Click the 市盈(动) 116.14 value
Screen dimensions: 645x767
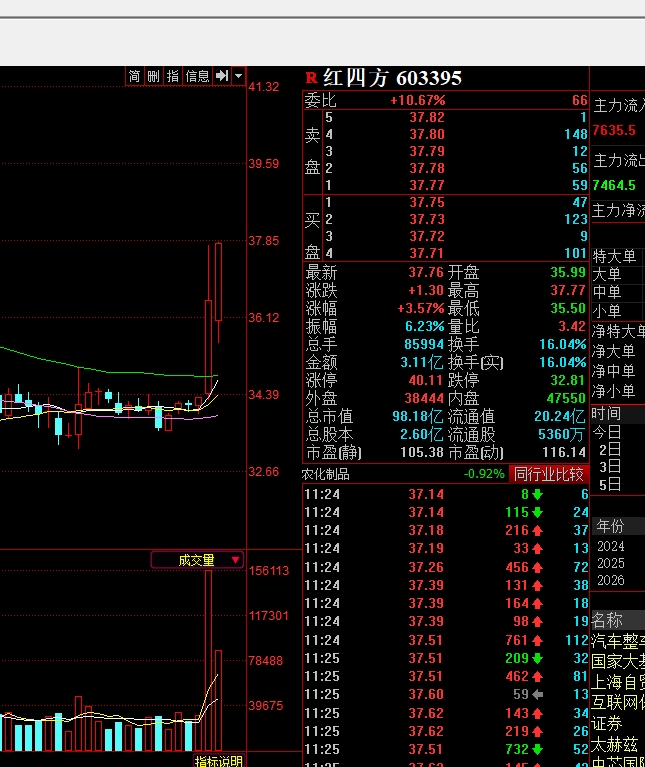564,452
